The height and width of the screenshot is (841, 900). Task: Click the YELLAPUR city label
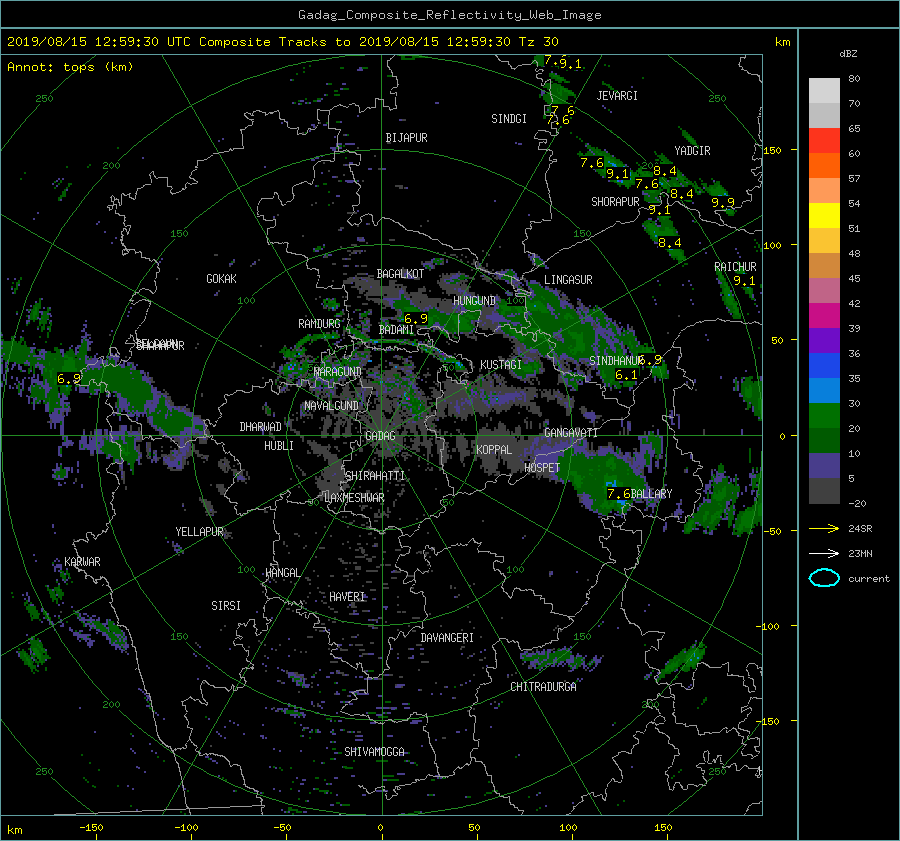point(199,532)
